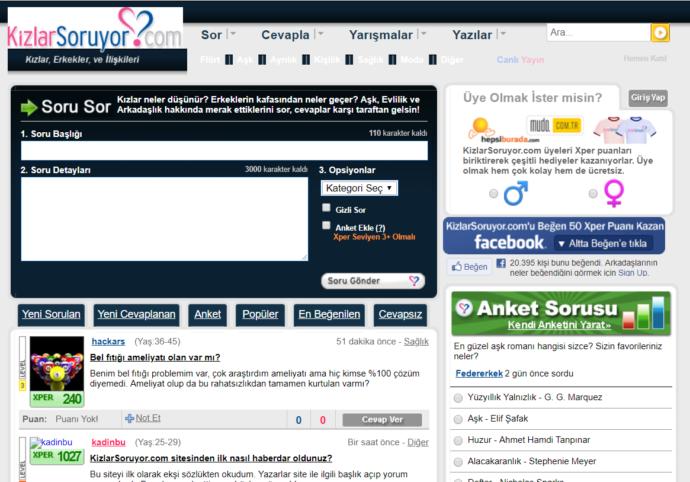Choose Aşk - Elif Şafak poll option
Image resolution: width=690 pixels, height=482 pixels.
pos(458,419)
